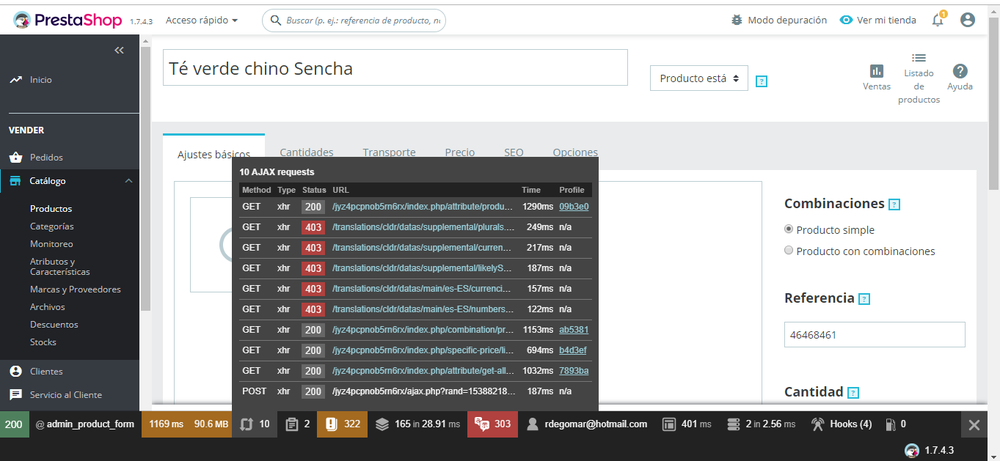The image size is (1000, 461).
Task: Open Servicio al Cliente in sidebar
Action: pyautogui.click(x=66, y=395)
